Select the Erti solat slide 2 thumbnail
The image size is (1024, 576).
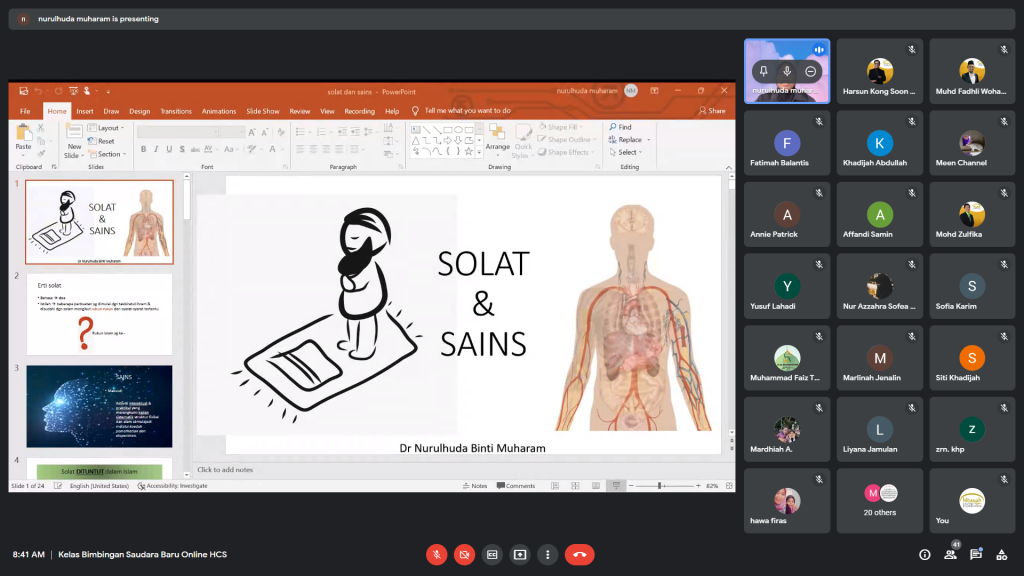(x=99, y=314)
